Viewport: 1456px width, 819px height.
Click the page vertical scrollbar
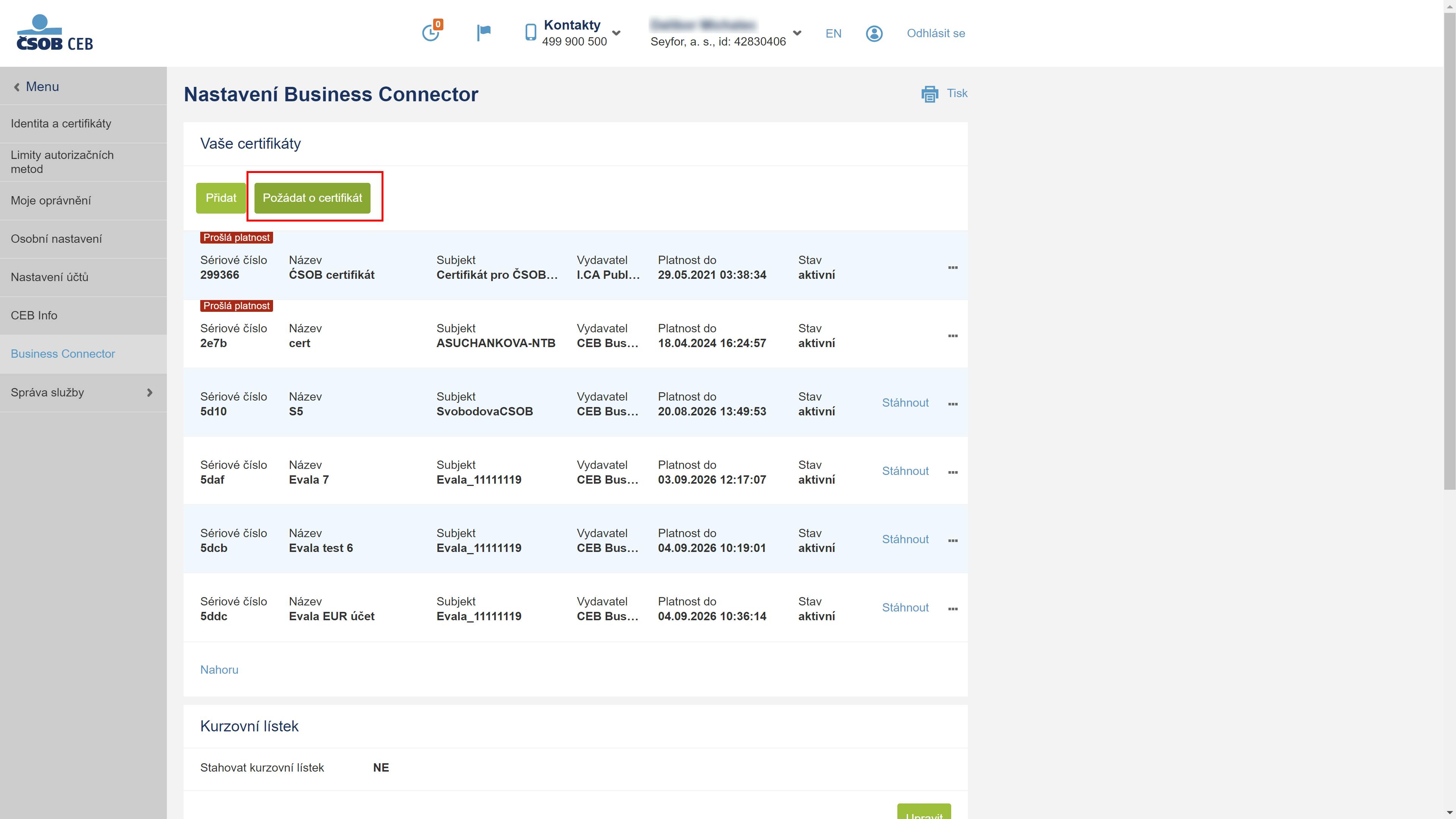click(1450, 252)
